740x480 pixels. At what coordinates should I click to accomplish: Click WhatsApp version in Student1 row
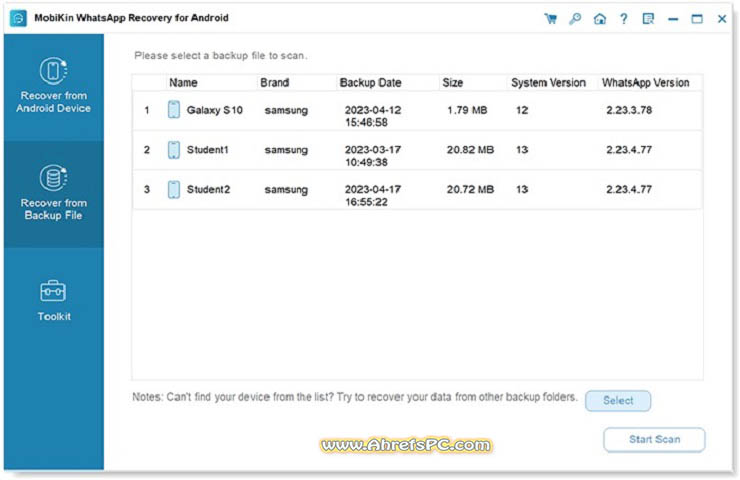629,150
